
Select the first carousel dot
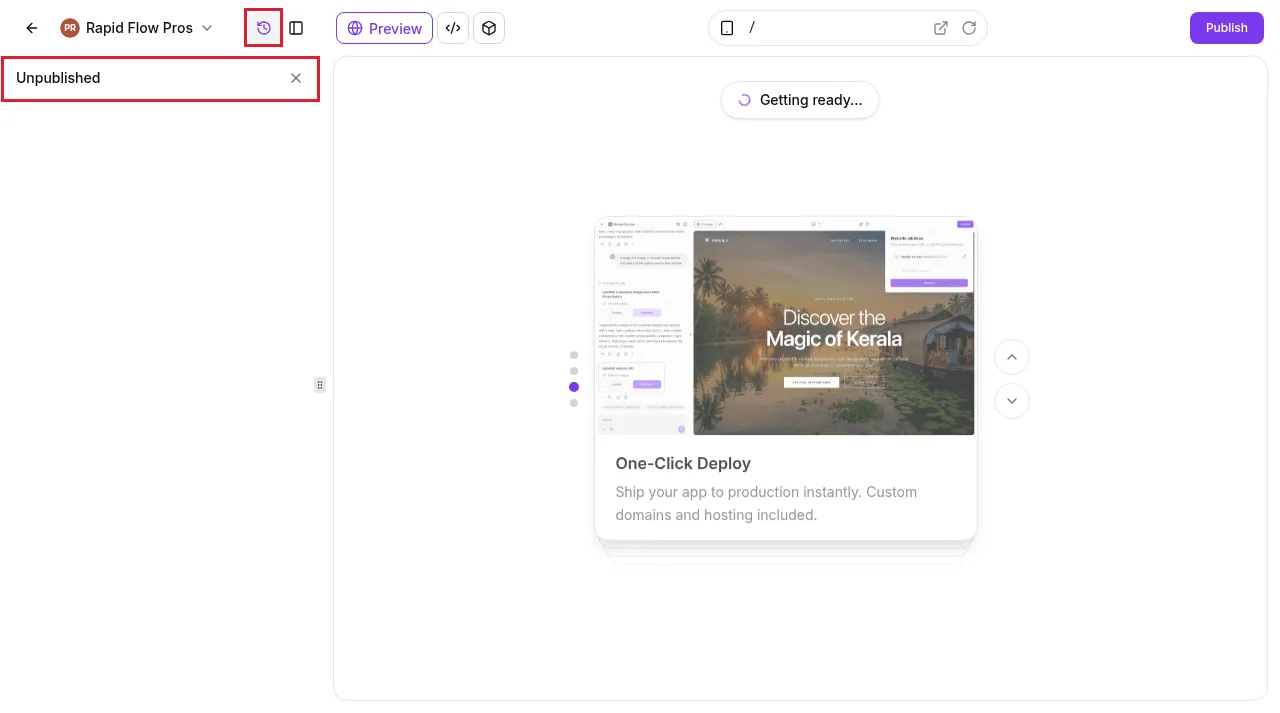(574, 355)
